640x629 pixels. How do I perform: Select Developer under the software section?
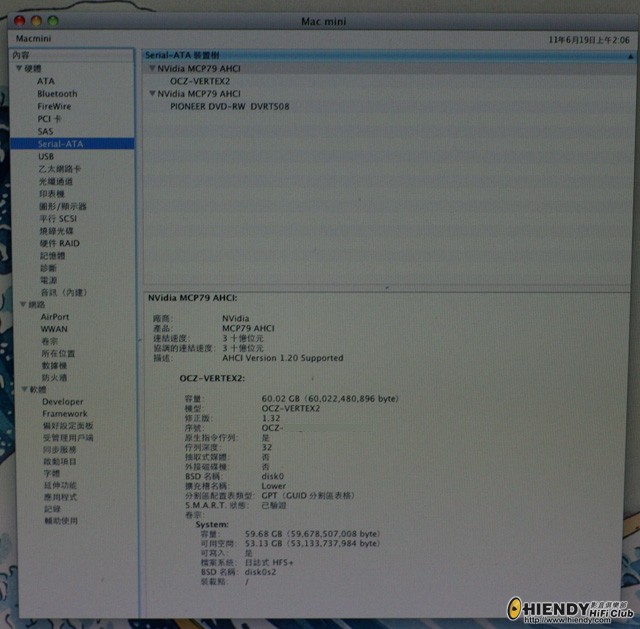tap(62, 402)
